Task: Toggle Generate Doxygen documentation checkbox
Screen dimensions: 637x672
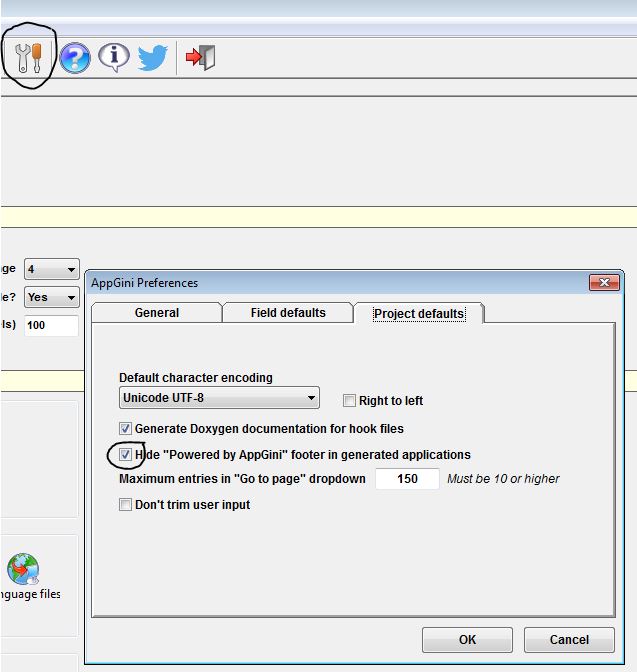Action: pyautogui.click(x=125, y=429)
